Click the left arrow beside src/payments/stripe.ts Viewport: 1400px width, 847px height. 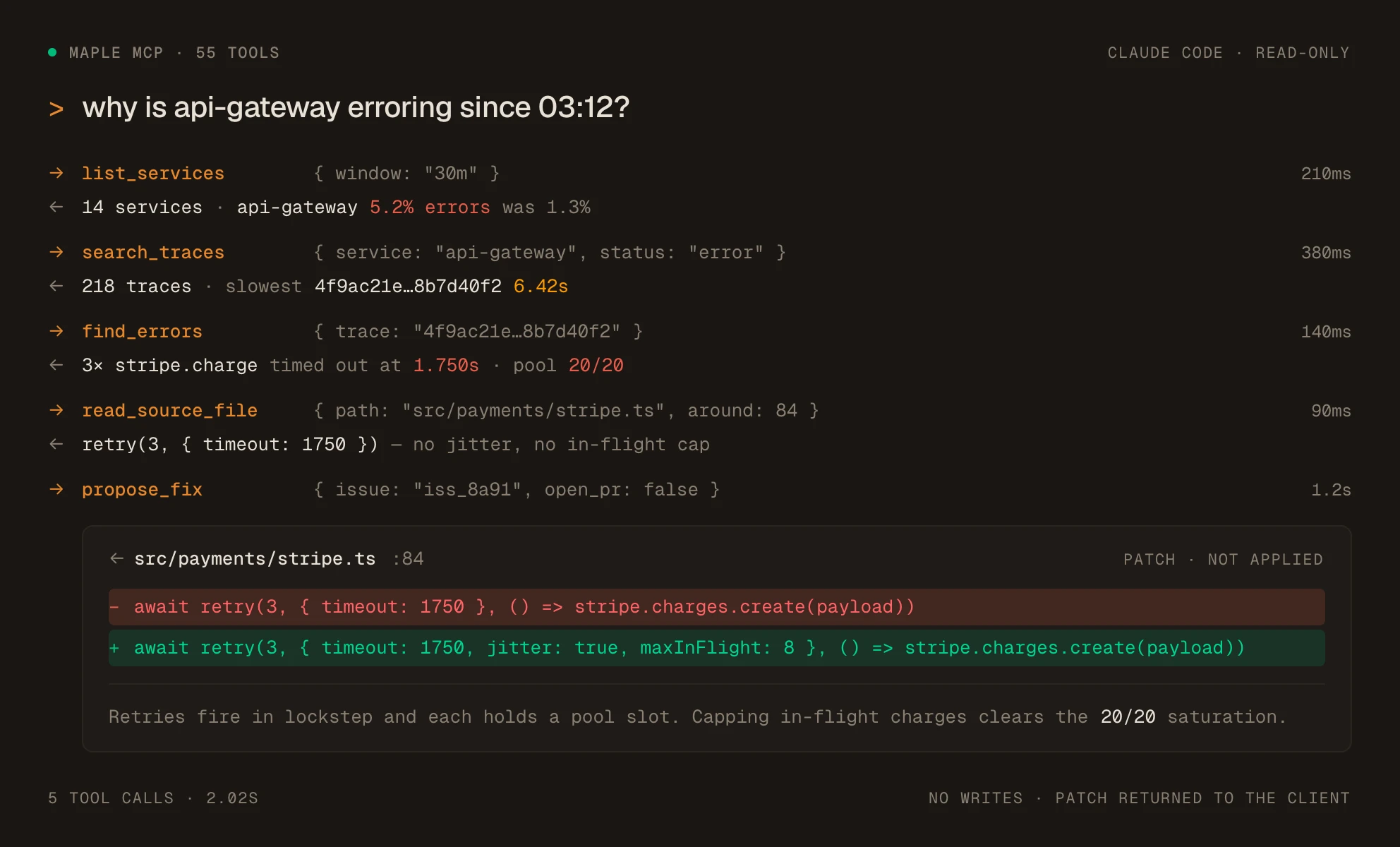click(x=117, y=558)
